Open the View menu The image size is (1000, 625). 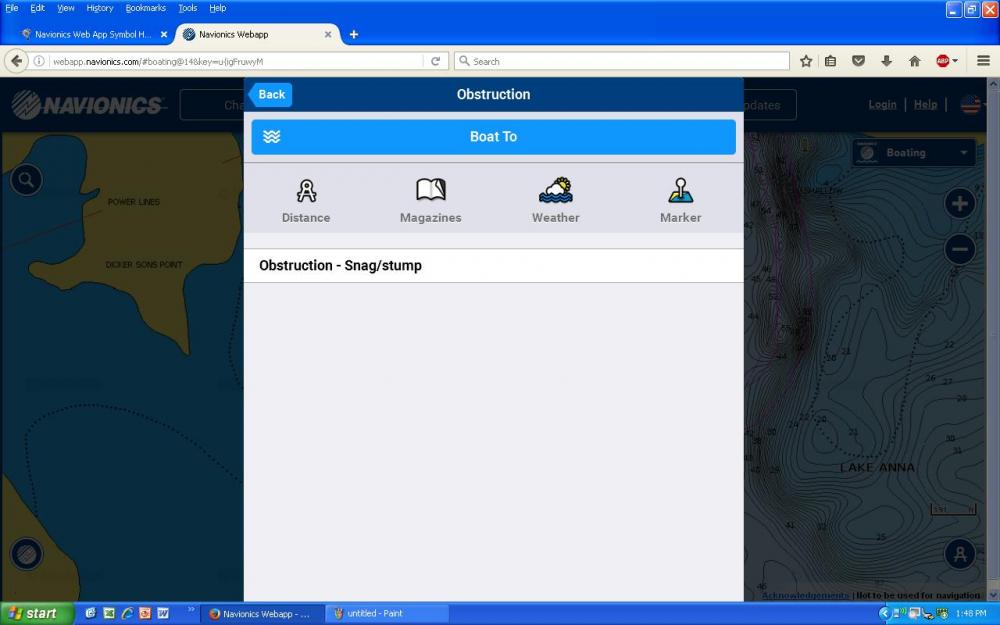(x=66, y=8)
